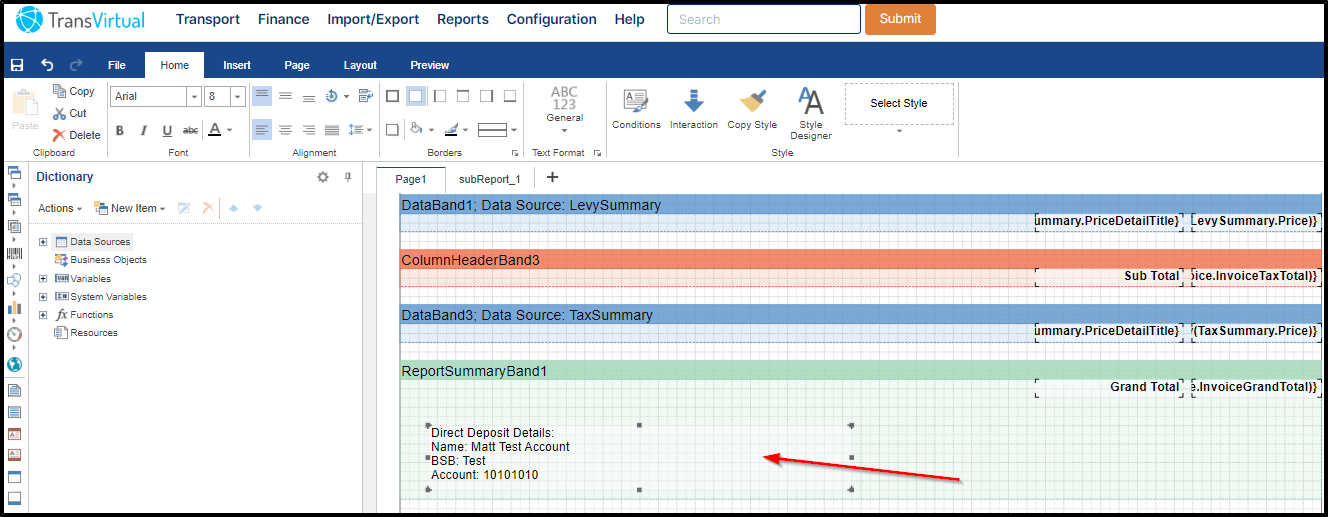Toggle Bold formatting
This screenshot has width=1328, height=517.
120,130
